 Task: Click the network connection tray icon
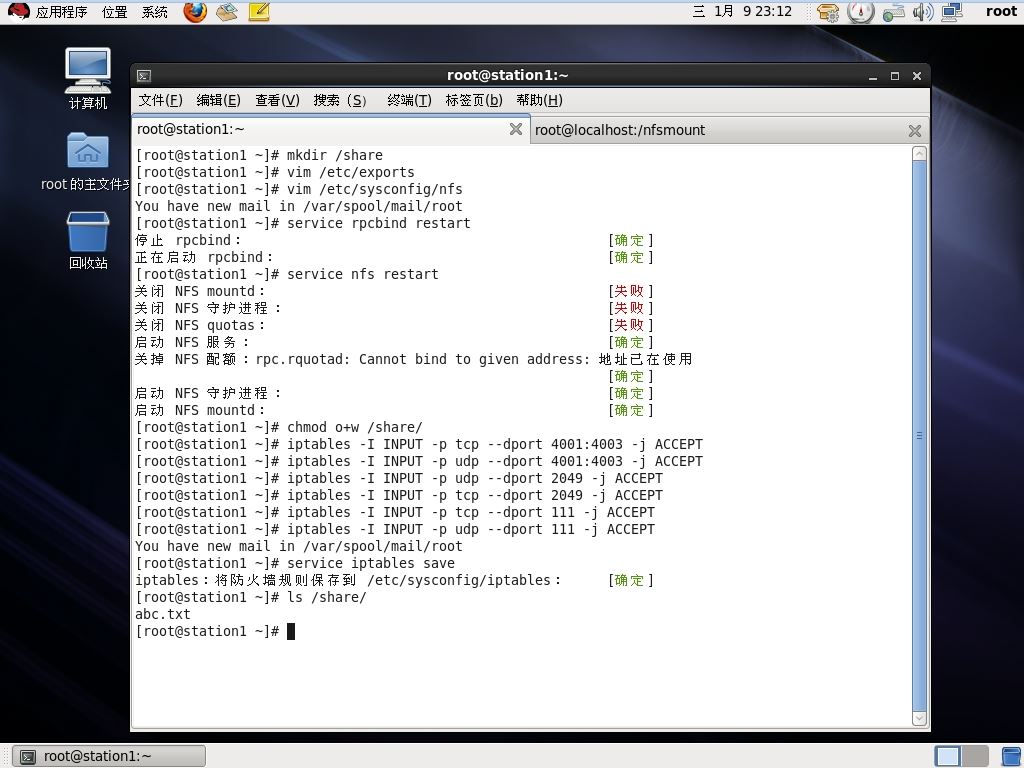pyautogui.click(x=952, y=12)
